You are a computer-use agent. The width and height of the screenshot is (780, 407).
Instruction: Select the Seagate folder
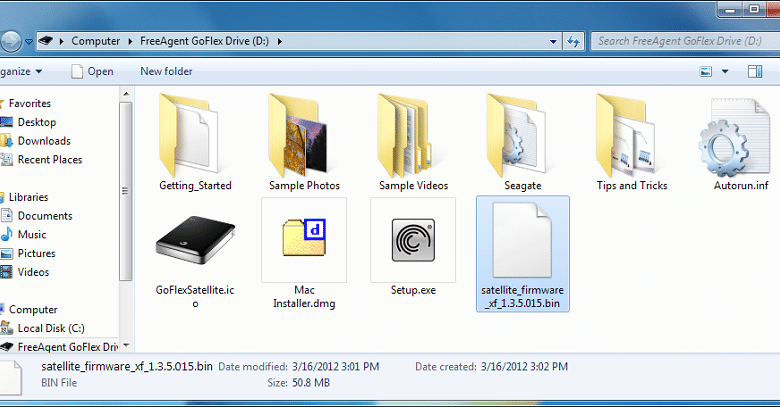pos(522,143)
